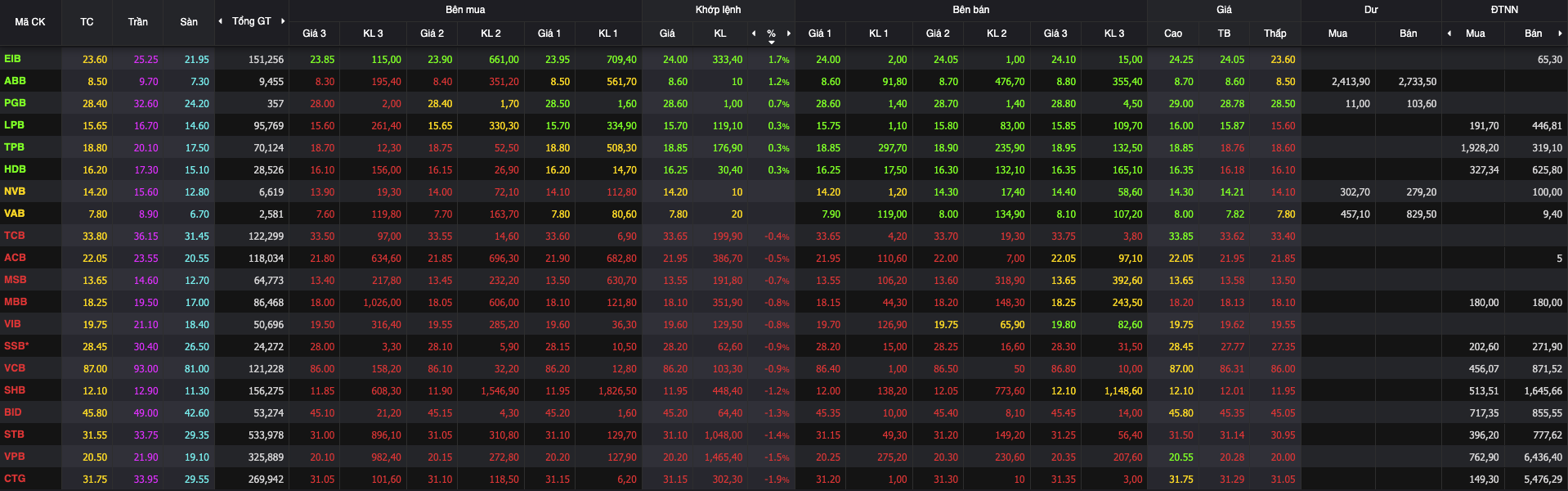Open the NVB stock symbol
The image size is (1568, 491).
(15, 191)
